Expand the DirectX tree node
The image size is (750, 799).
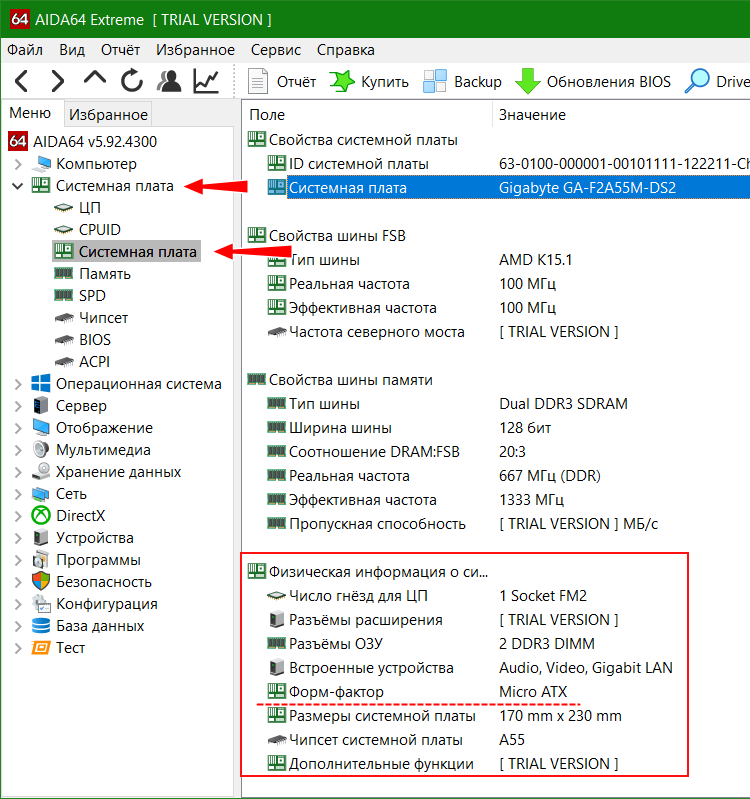18,516
